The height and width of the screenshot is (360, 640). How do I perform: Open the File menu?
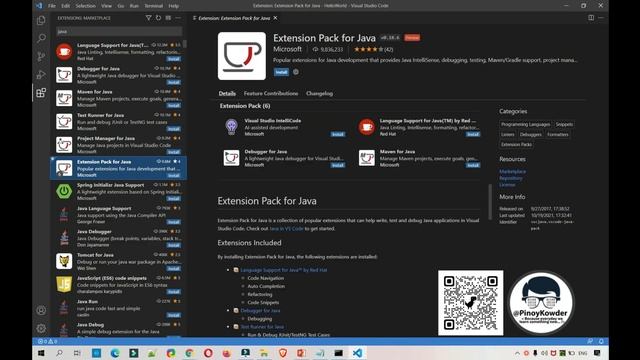[52, 6]
